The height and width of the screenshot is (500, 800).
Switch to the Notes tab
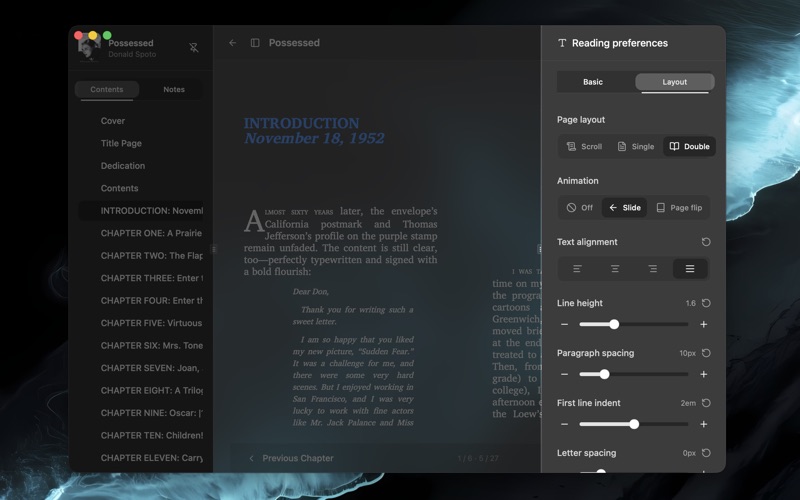point(174,89)
